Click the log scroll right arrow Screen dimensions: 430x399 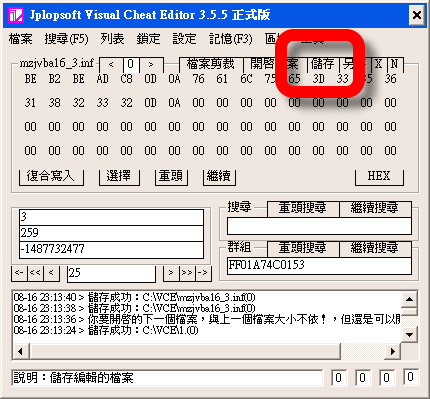tap(393, 351)
